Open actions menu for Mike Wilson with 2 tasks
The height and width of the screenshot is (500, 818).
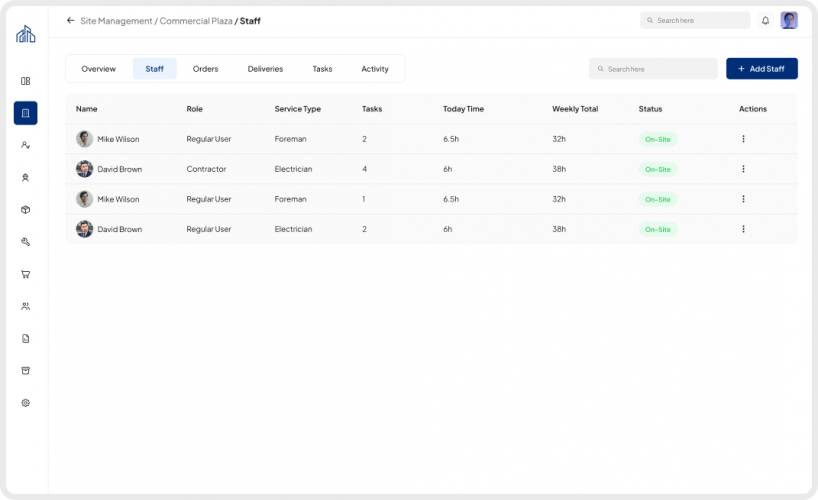point(743,139)
